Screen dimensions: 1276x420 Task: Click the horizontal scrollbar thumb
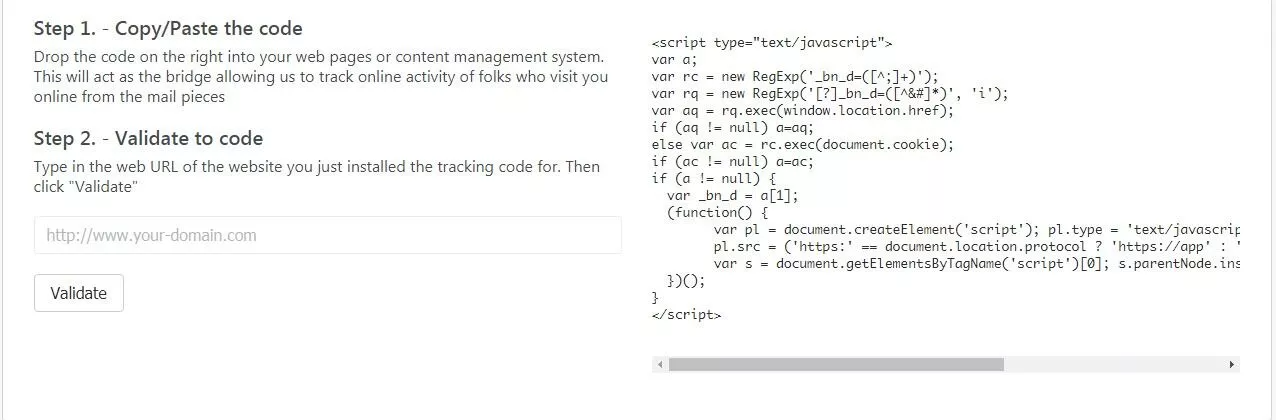point(835,365)
